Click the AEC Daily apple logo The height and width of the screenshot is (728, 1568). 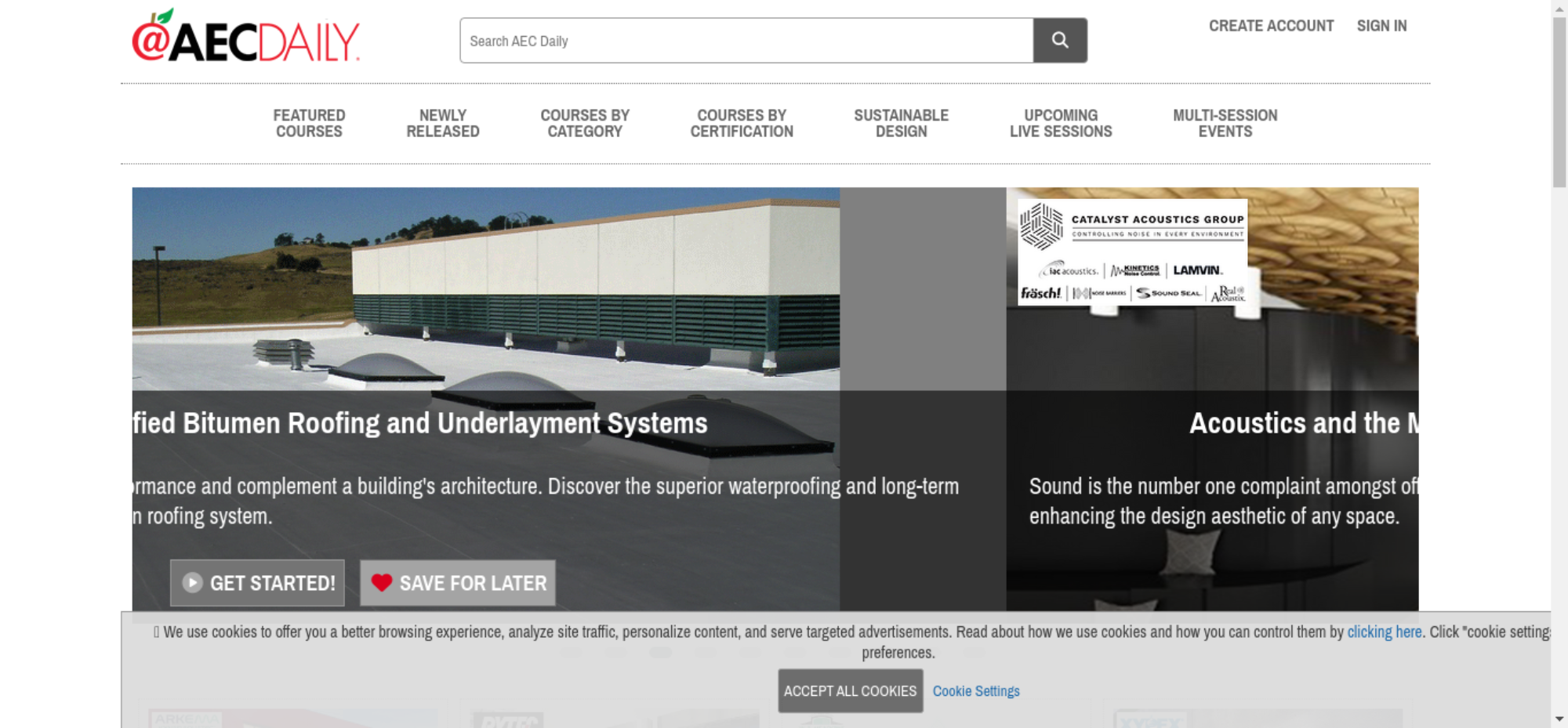pos(245,38)
